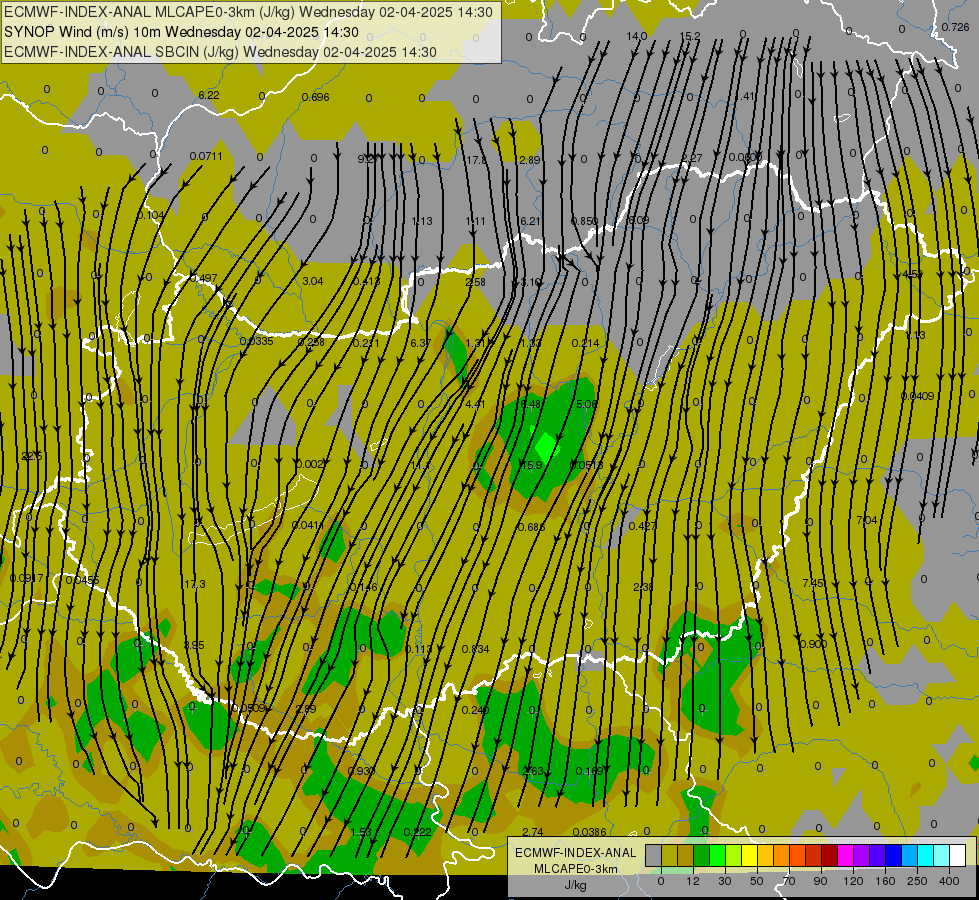Click the map value '0.0455'
This screenshot has width=979, height=900.
[82, 580]
